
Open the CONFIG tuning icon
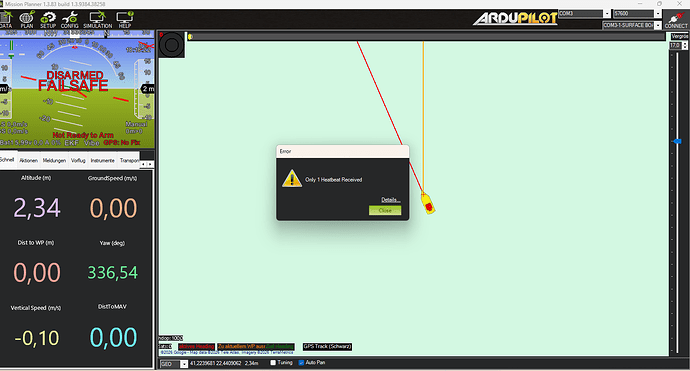click(x=70, y=20)
